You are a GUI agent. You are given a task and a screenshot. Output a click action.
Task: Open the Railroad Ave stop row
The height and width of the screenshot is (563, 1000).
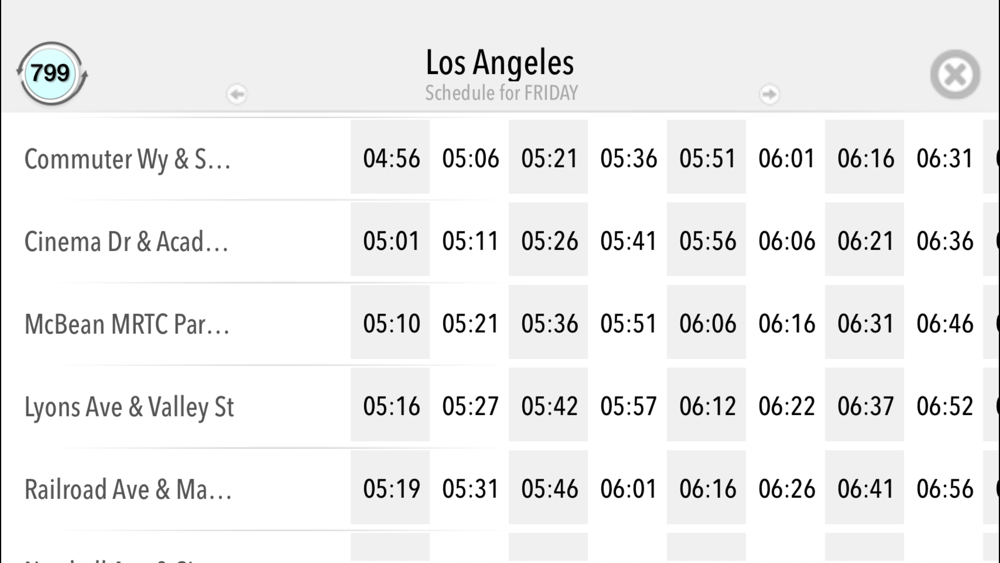(x=128, y=490)
